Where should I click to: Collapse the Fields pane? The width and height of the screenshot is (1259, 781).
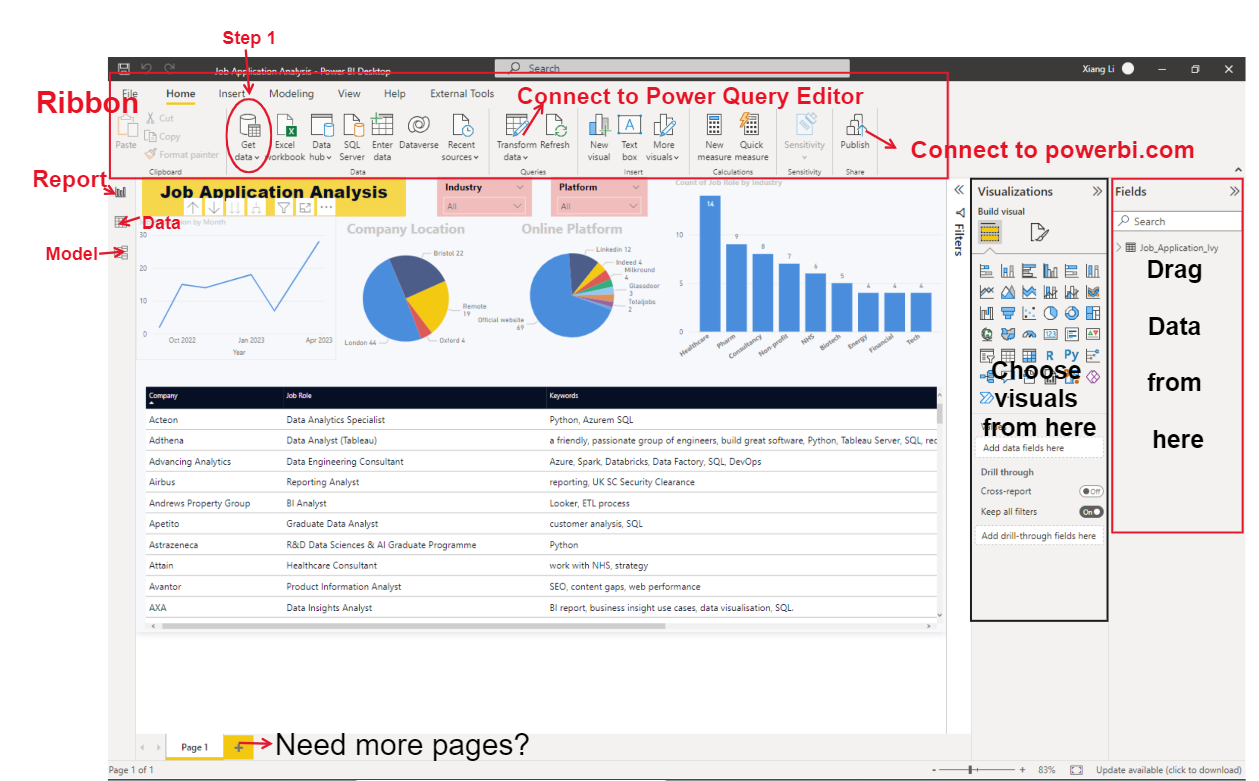pos(1234,191)
